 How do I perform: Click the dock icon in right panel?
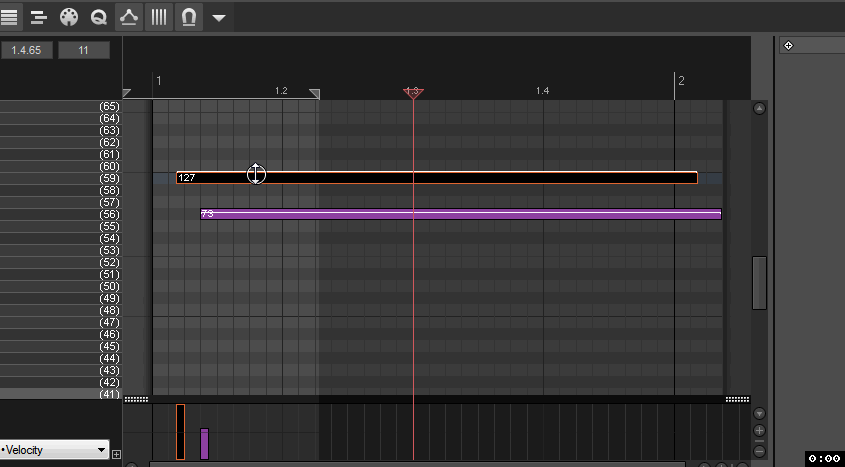788,45
